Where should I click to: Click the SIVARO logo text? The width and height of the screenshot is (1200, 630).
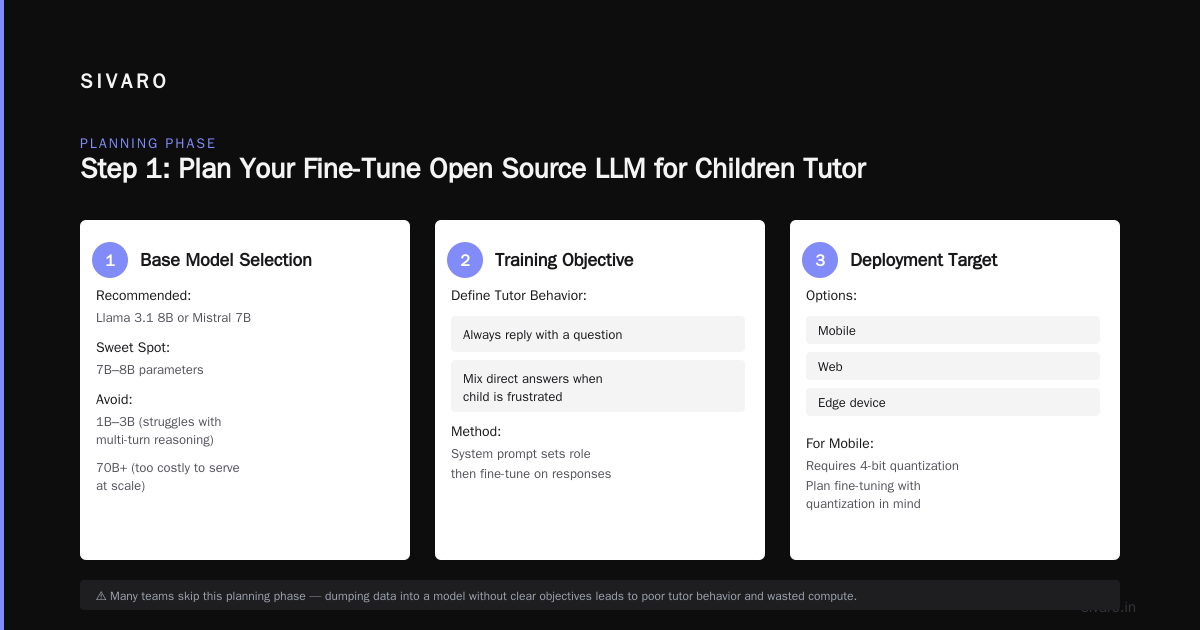[x=124, y=82]
